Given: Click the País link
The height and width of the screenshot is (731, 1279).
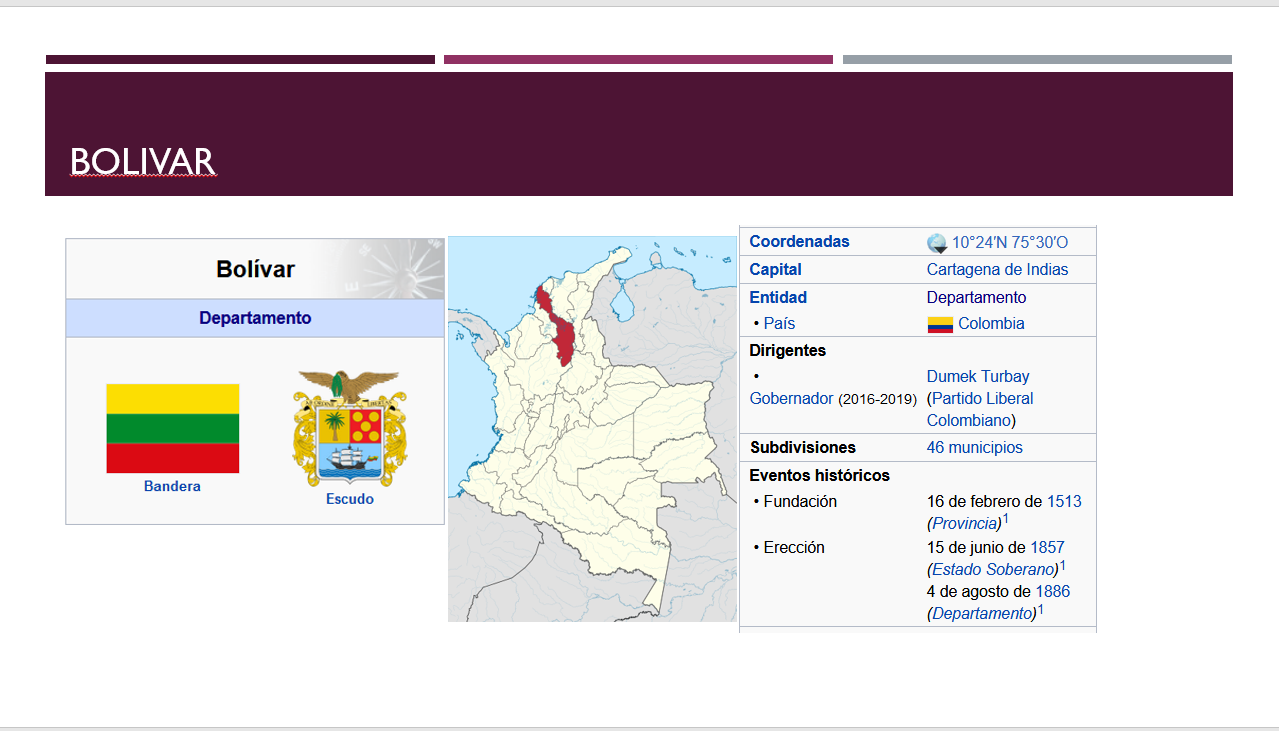Looking at the screenshot, I should tap(779, 324).
